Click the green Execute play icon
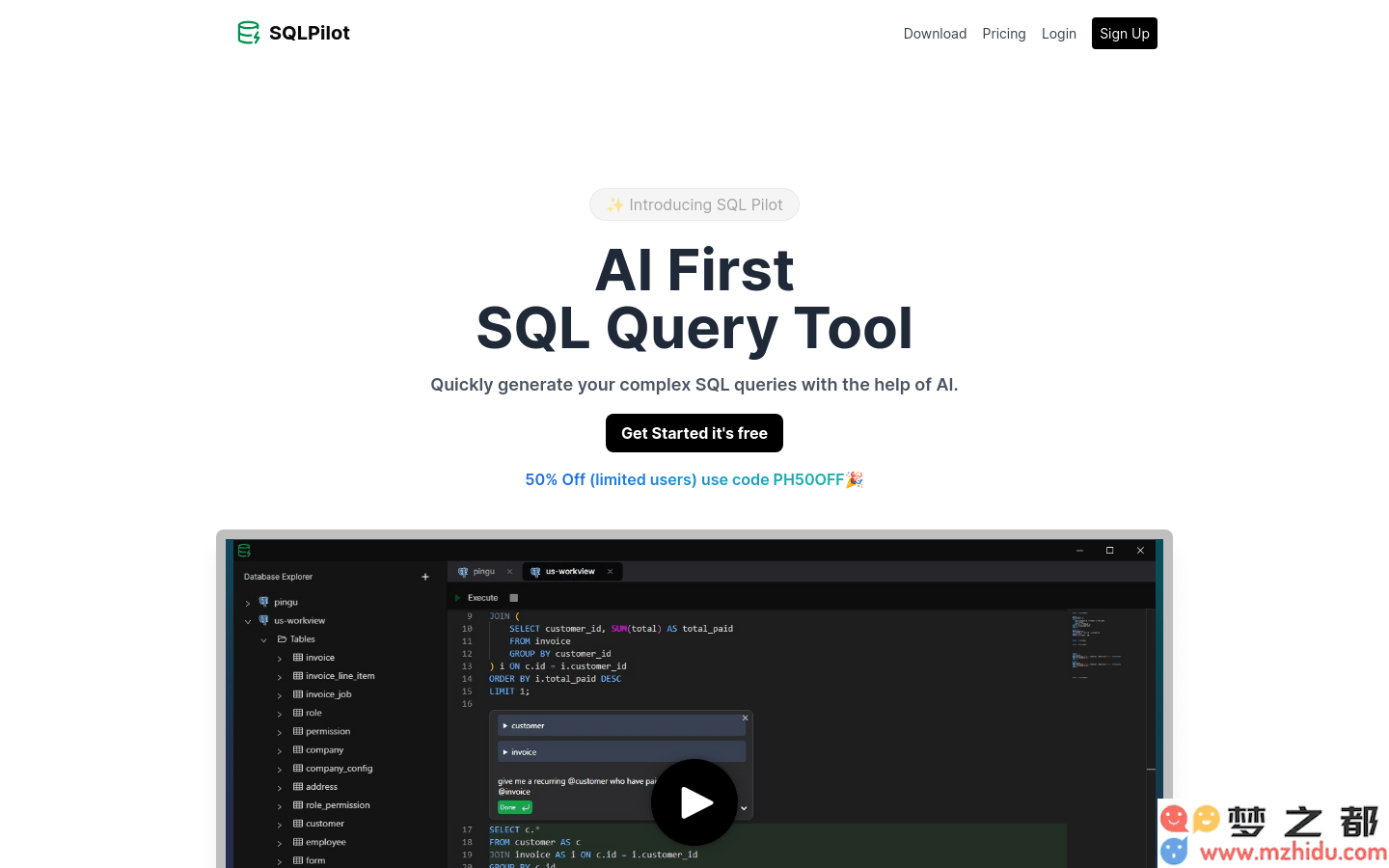Image resolution: width=1389 pixels, height=868 pixels. point(458,598)
